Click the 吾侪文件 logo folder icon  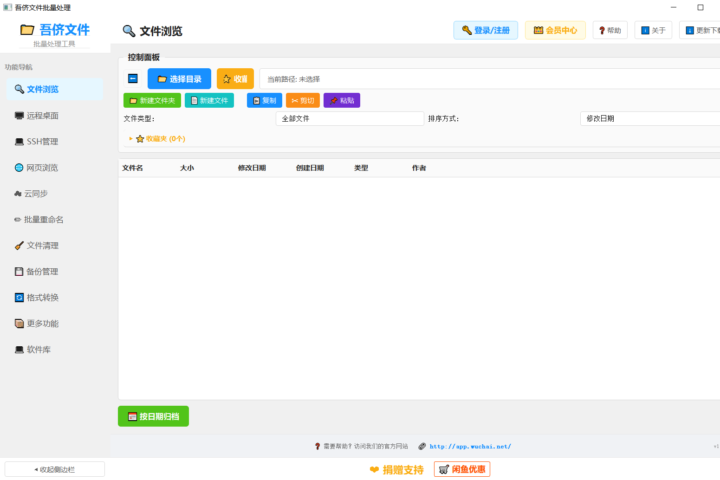[x=27, y=30]
